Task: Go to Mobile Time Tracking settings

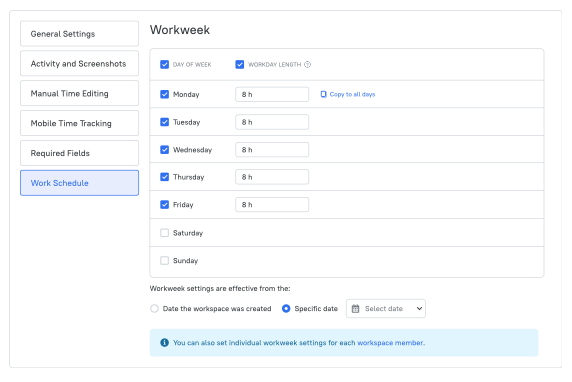Action: click(80, 123)
